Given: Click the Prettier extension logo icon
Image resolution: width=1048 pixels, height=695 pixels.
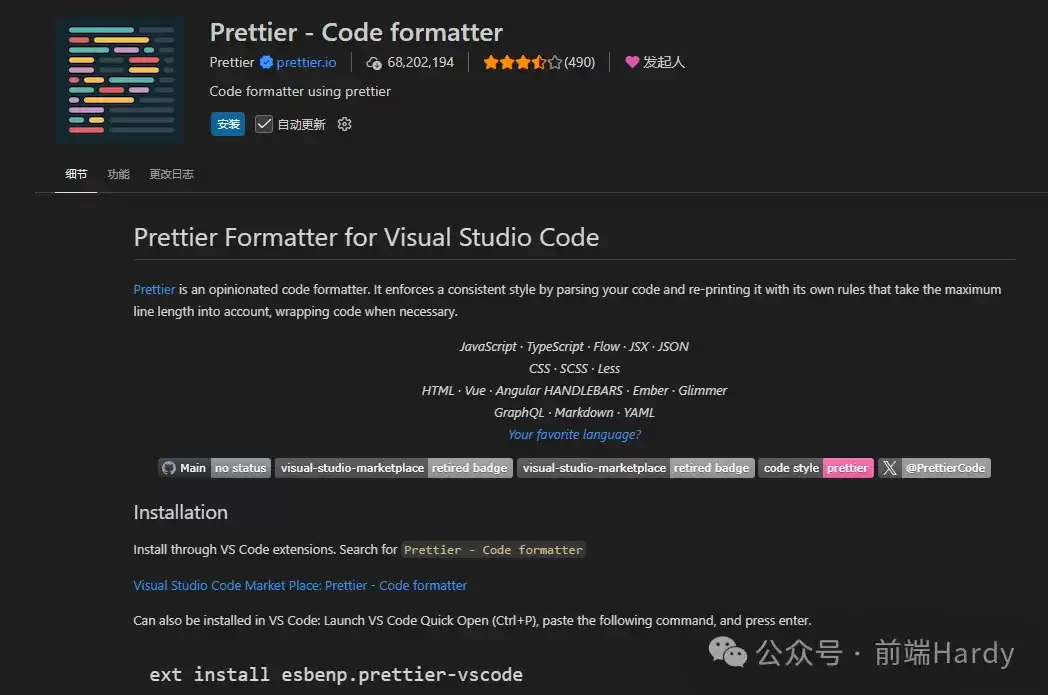Looking at the screenshot, I should [x=120, y=80].
